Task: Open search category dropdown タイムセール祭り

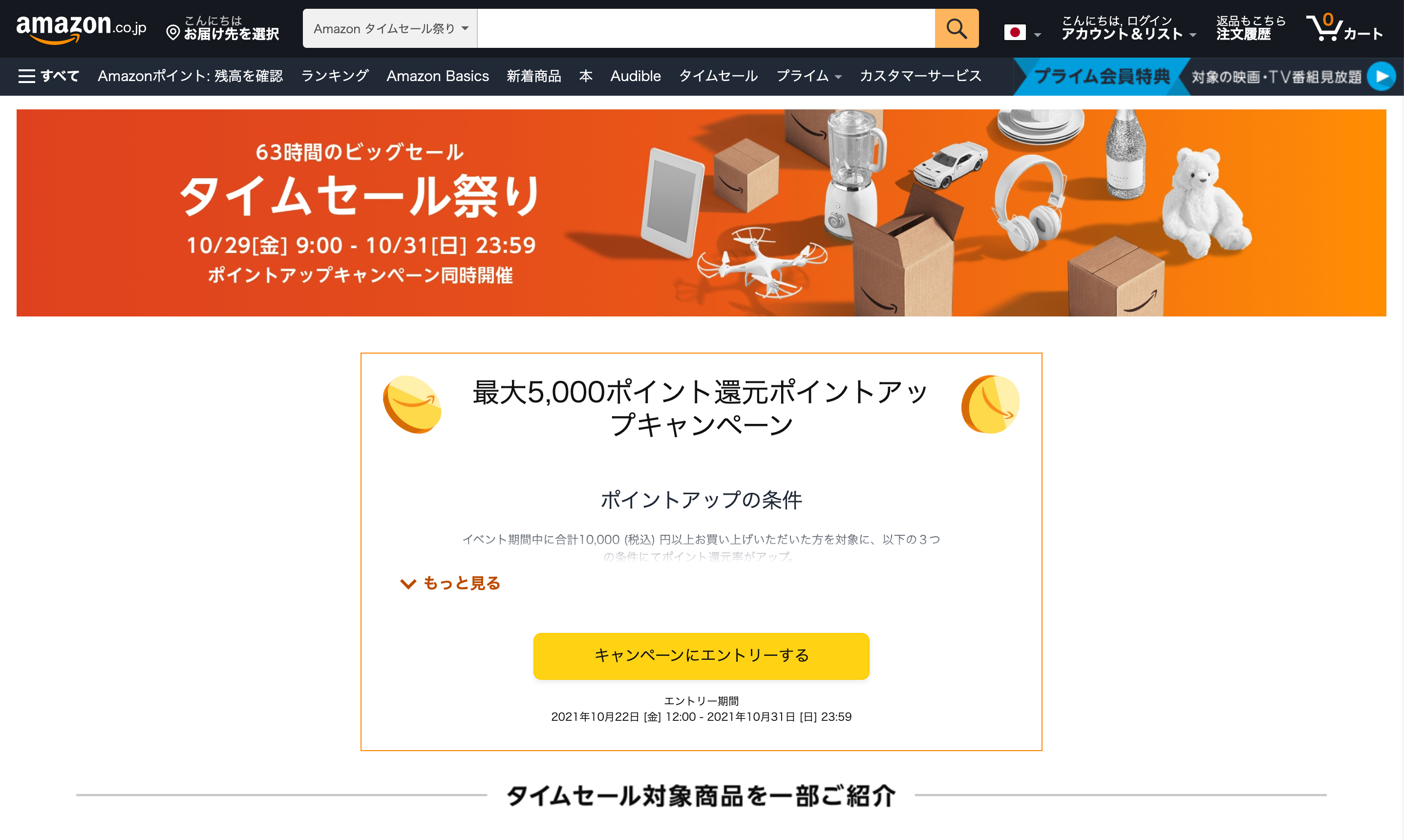Action: (390, 28)
